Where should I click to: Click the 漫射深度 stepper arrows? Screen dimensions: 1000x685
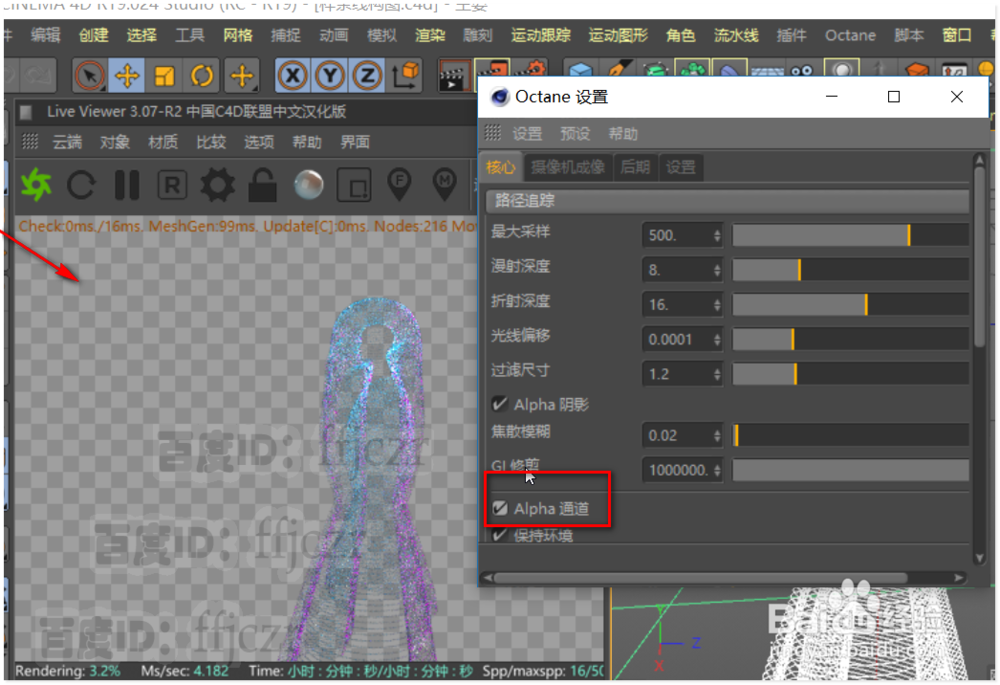(717, 270)
